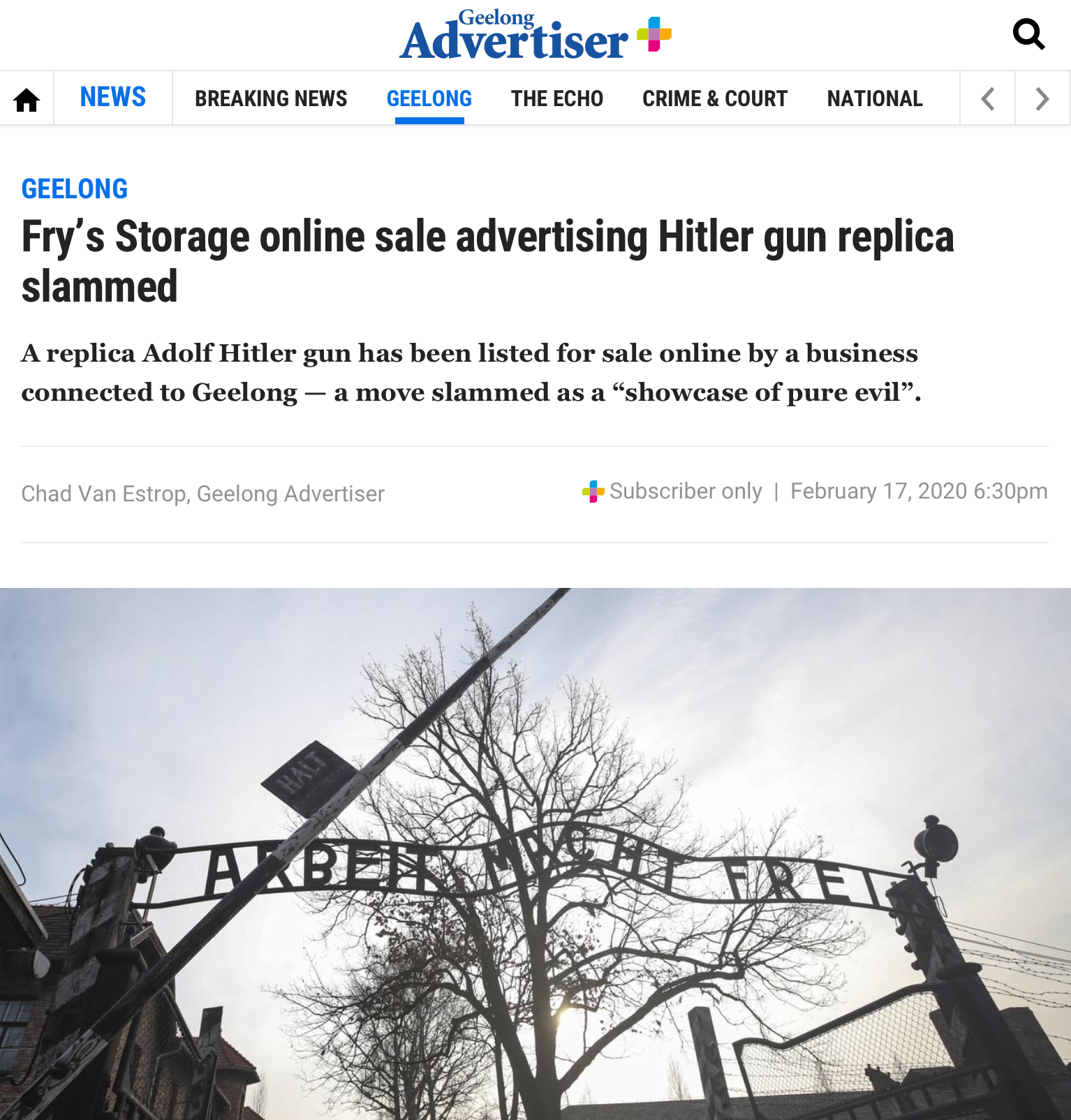The image size is (1071, 1120).
Task: Open the National tab
Action: click(875, 98)
